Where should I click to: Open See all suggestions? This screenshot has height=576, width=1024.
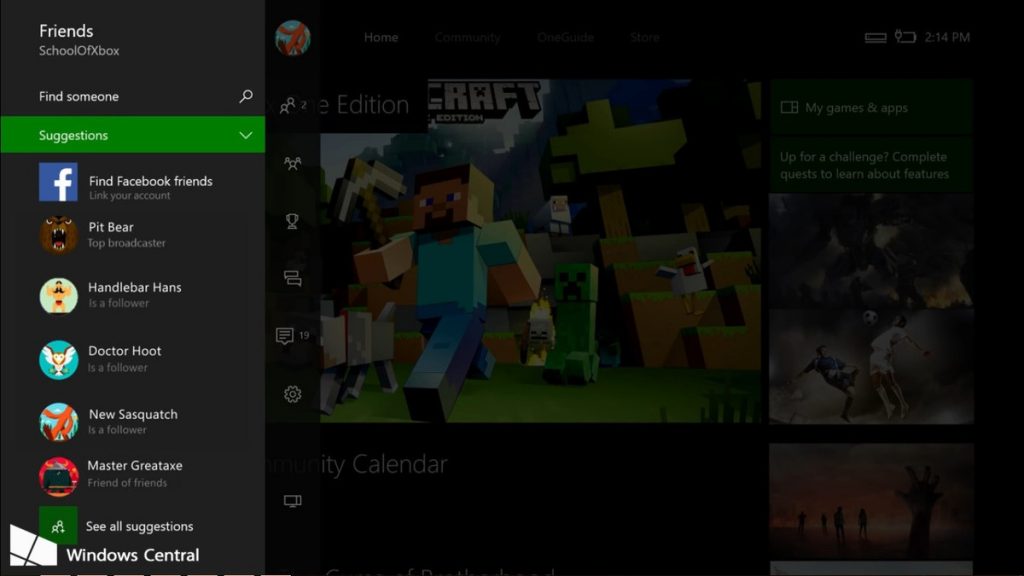coord(140,526)
